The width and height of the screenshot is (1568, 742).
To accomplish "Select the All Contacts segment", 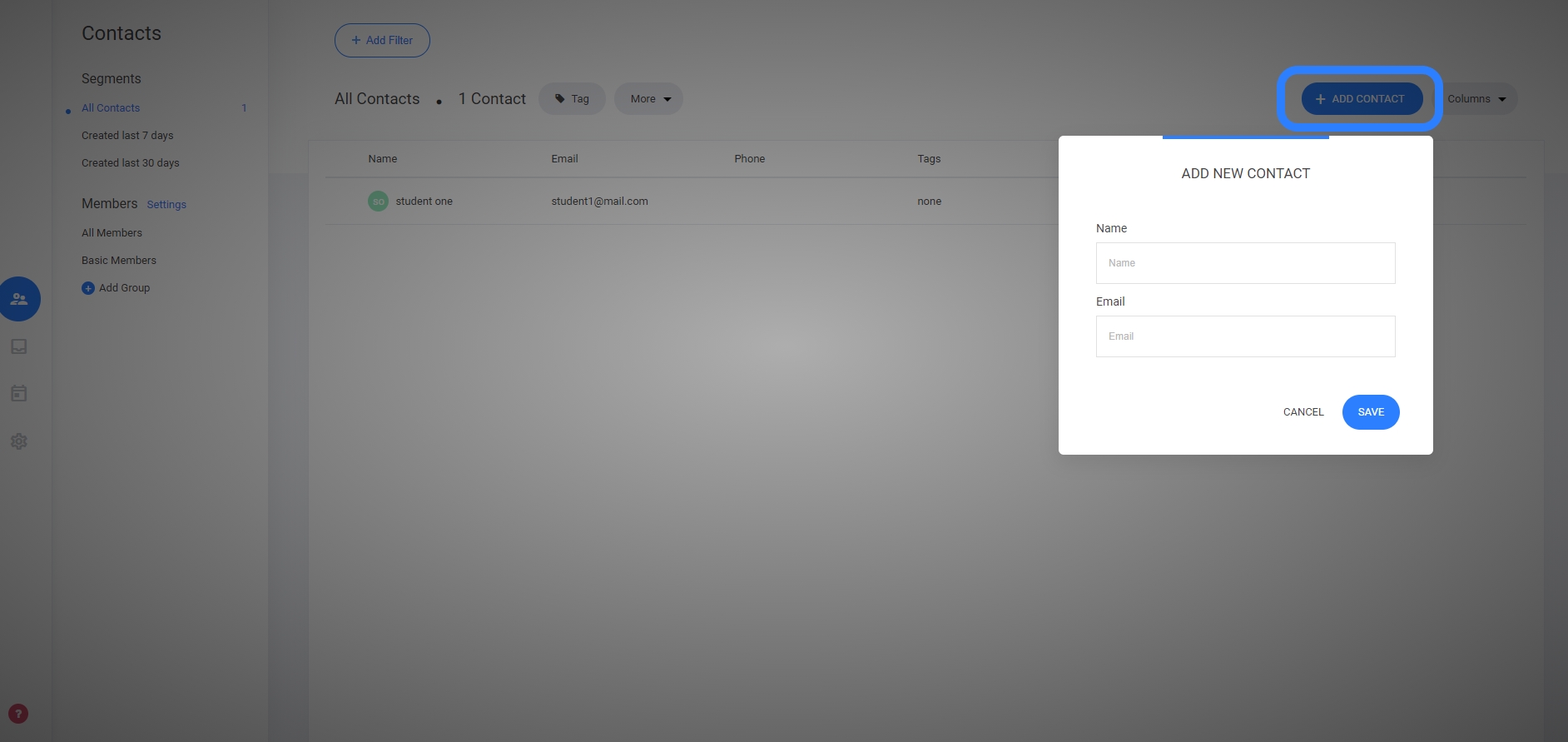I will [111, 108].
